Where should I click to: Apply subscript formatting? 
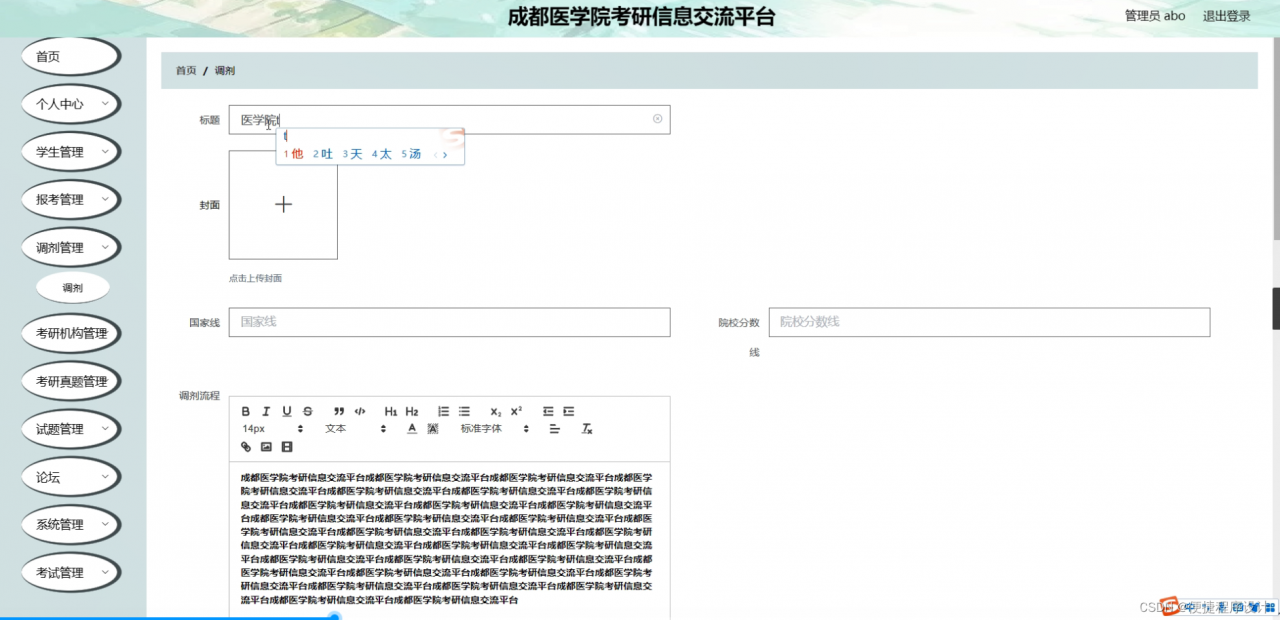tap(496, 411)
